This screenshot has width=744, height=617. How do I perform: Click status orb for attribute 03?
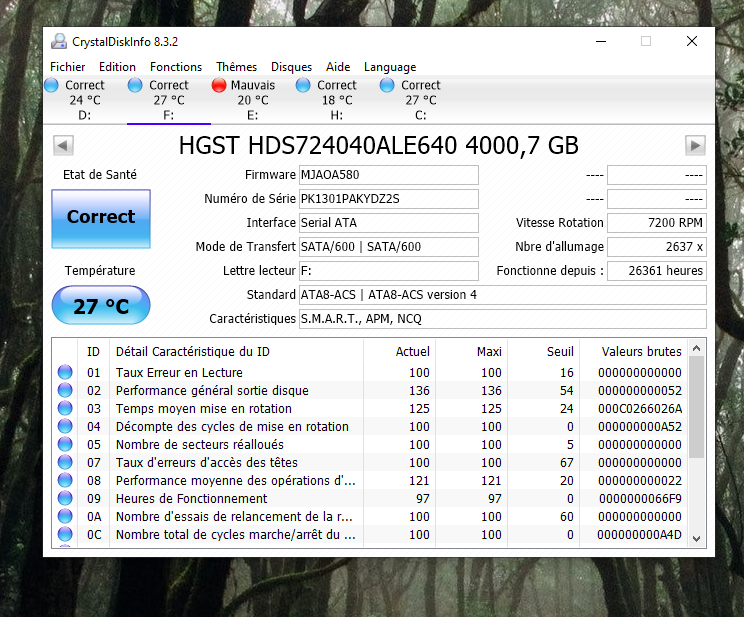(x=65, y=408)
